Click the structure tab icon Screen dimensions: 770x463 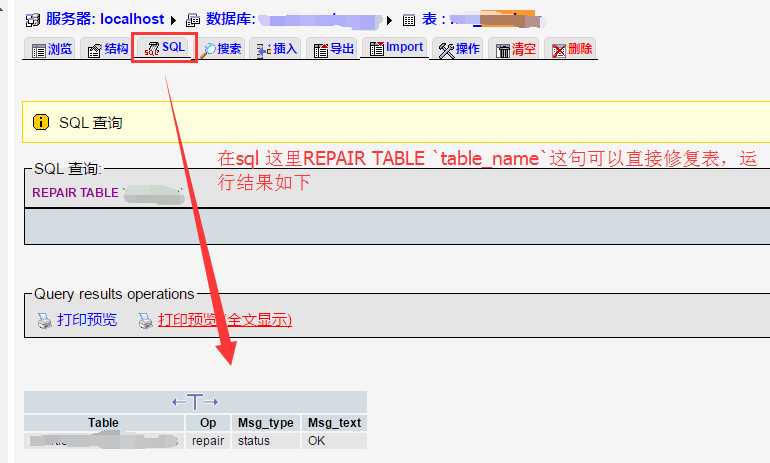[94, 50]
